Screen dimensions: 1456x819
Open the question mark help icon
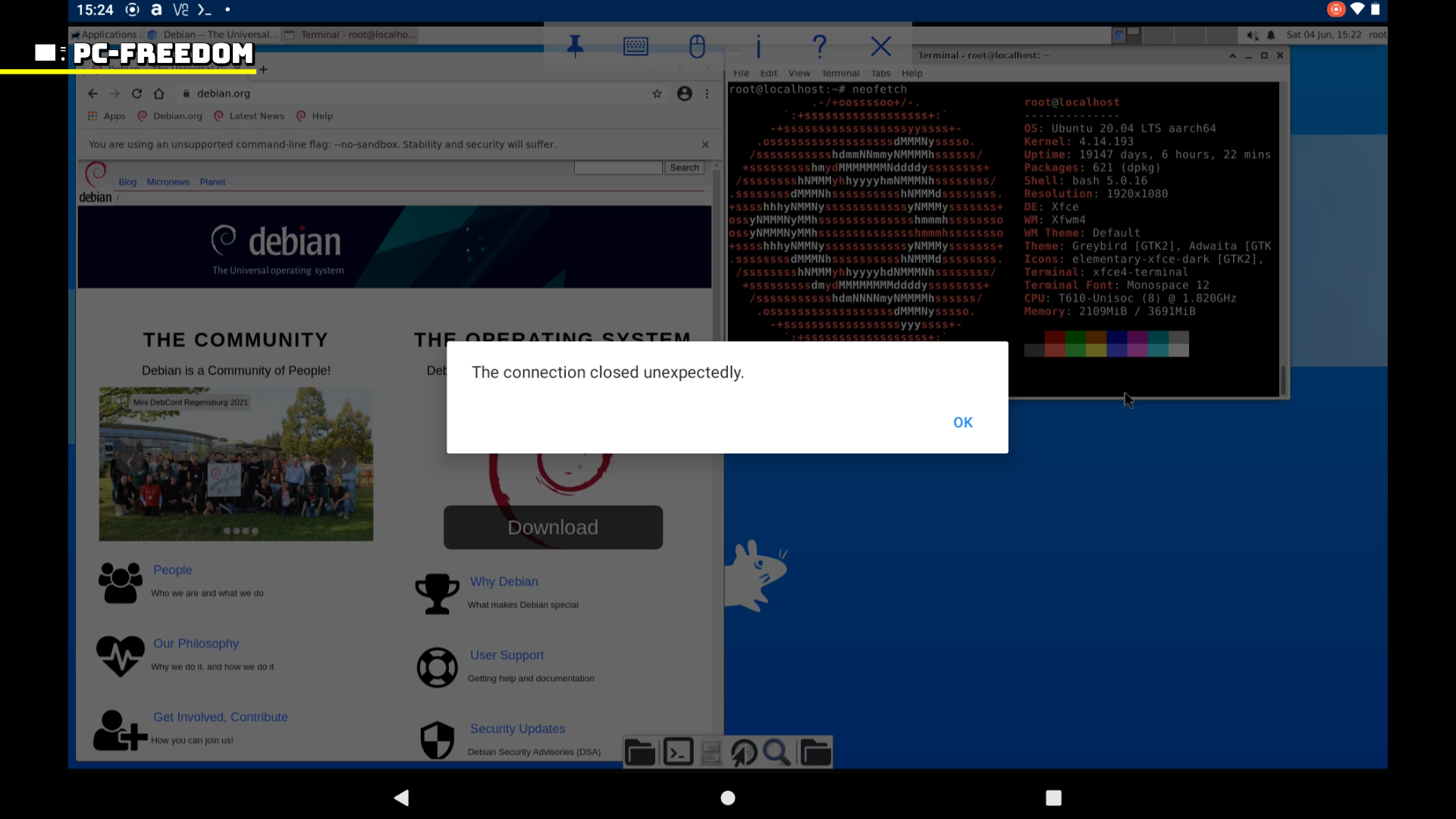(819, 46)
